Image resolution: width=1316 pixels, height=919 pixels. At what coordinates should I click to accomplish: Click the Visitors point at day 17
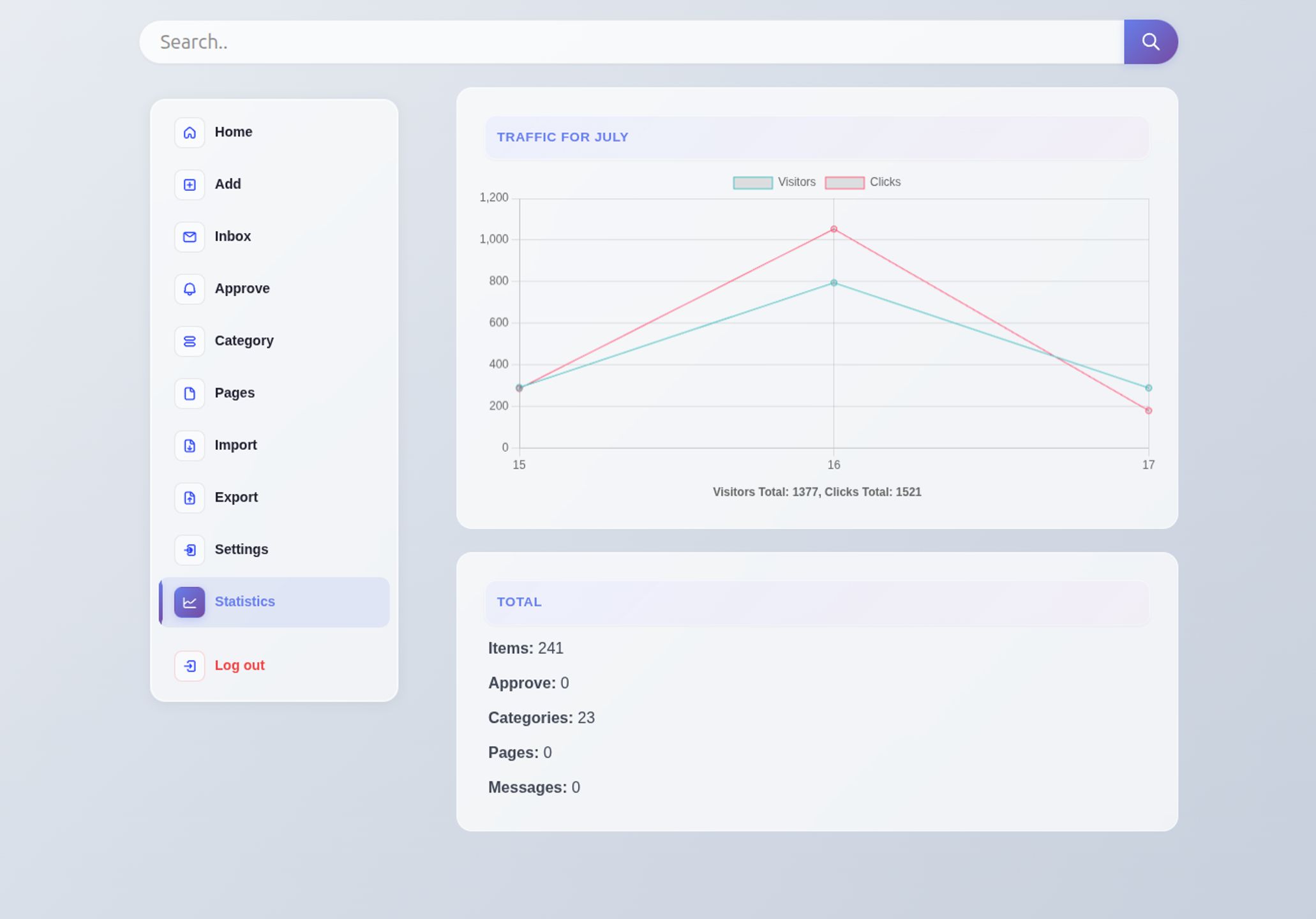tap(1148, 388)
